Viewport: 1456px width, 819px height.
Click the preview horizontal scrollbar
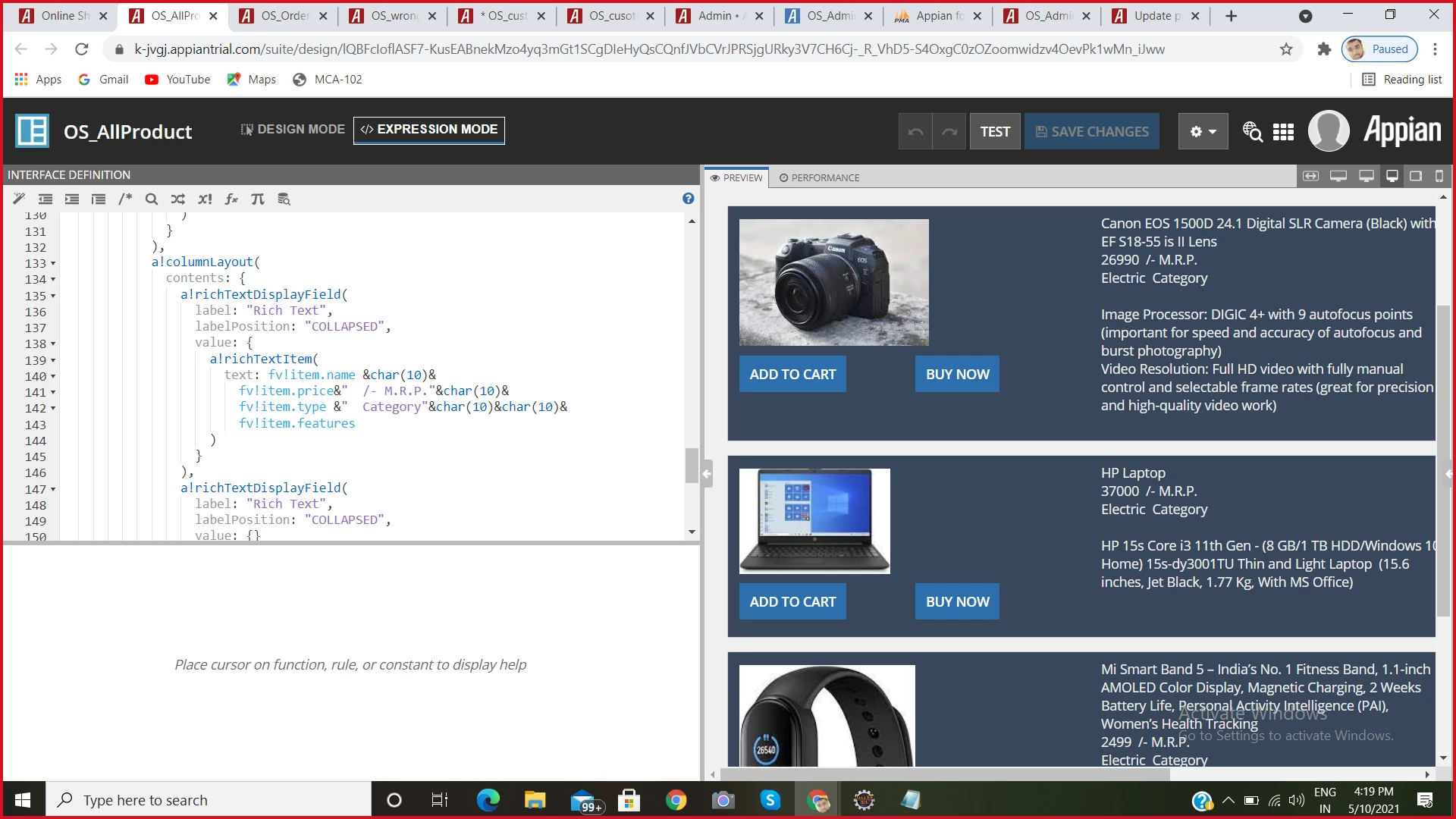click(946, 774)
